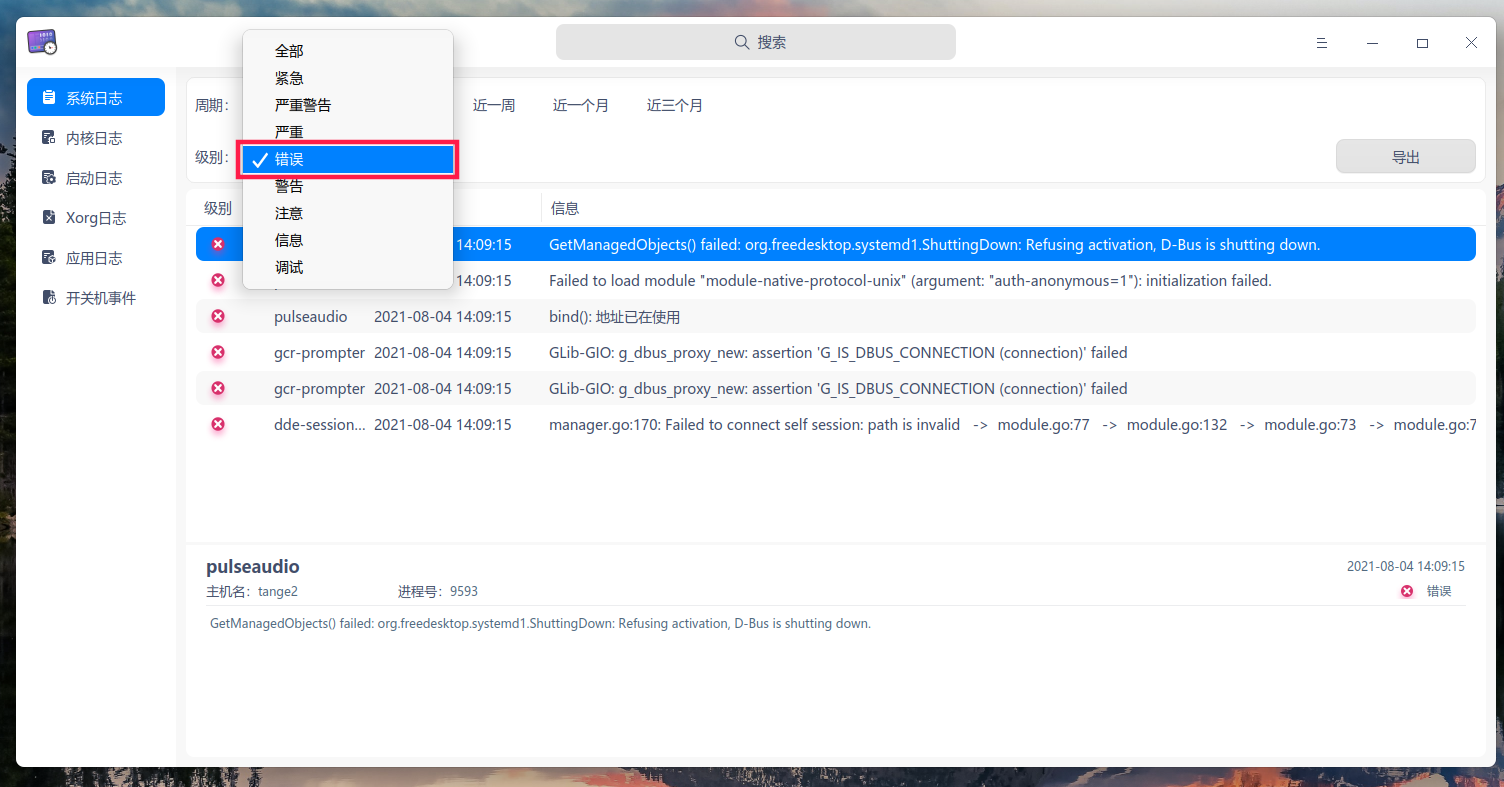Pick the 信息 level menu entry
The width and height of the screenshot is (1504, 787).
coord(348,240)
